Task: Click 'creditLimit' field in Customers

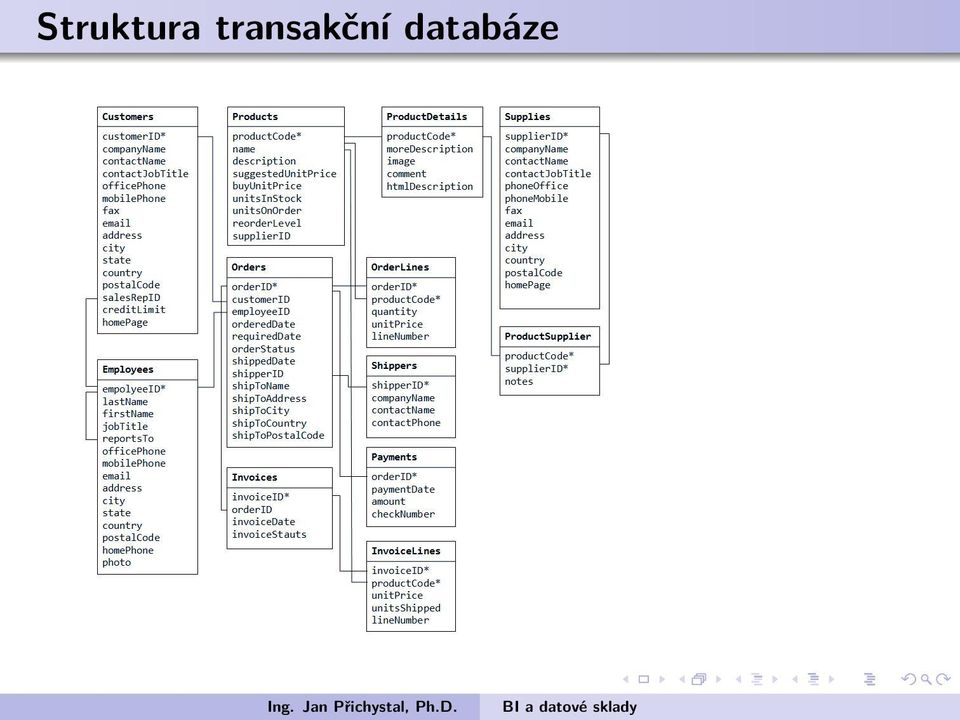Action: pos(133,309)
